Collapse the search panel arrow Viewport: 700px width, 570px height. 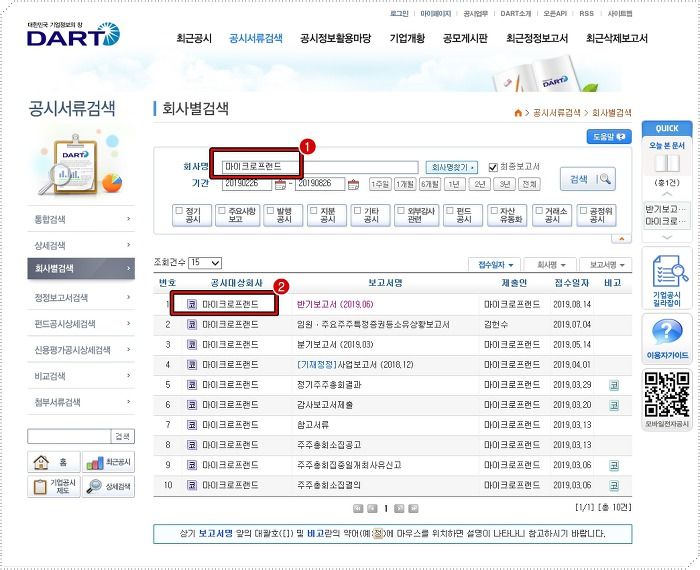click(621, 239)
